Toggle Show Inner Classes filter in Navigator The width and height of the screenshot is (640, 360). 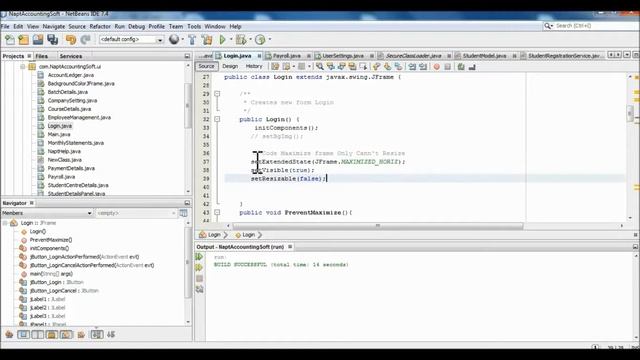pos(66,335)
